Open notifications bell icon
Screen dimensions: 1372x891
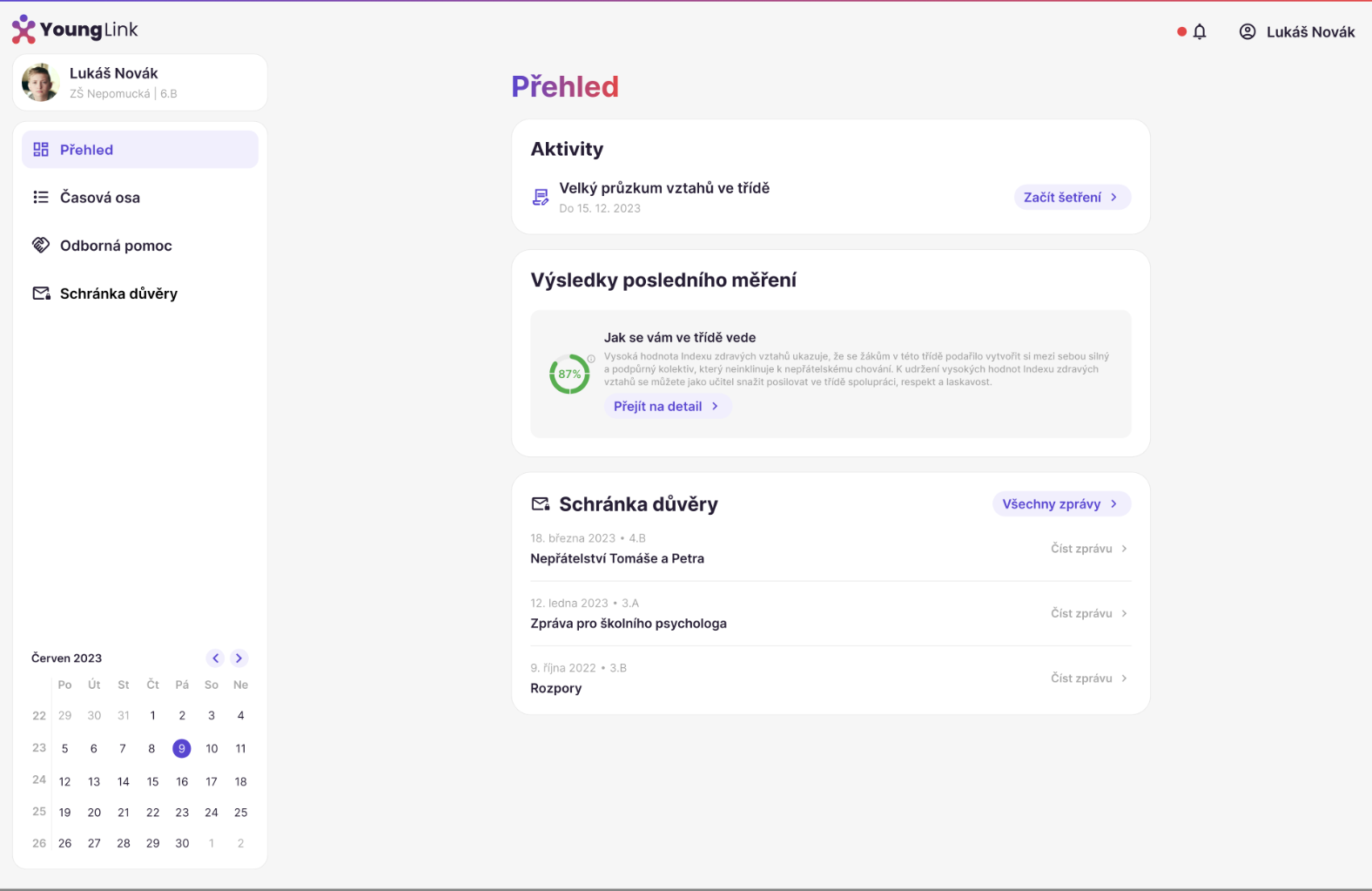(1200, 32)
